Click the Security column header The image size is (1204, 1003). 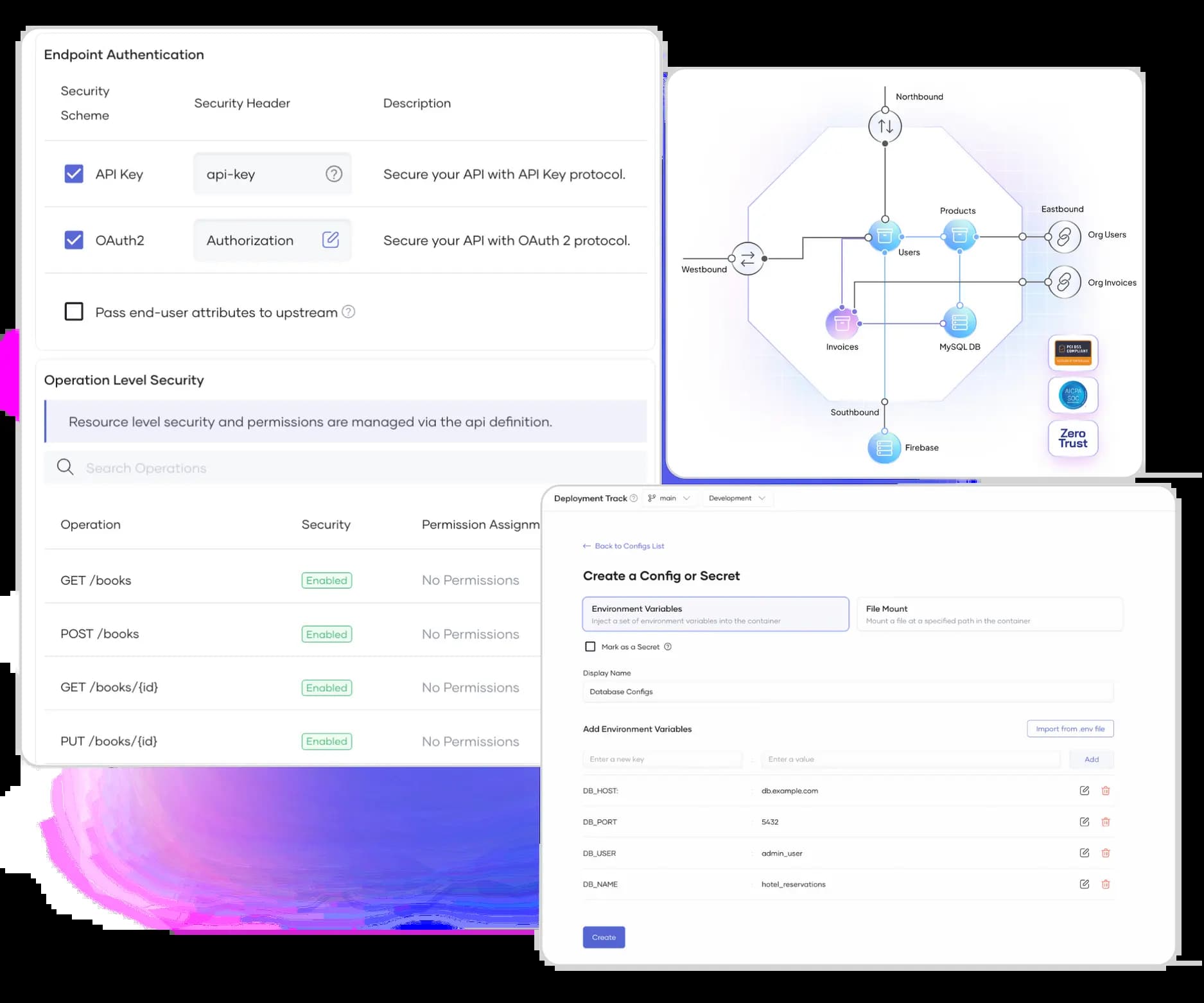[326, 525]
